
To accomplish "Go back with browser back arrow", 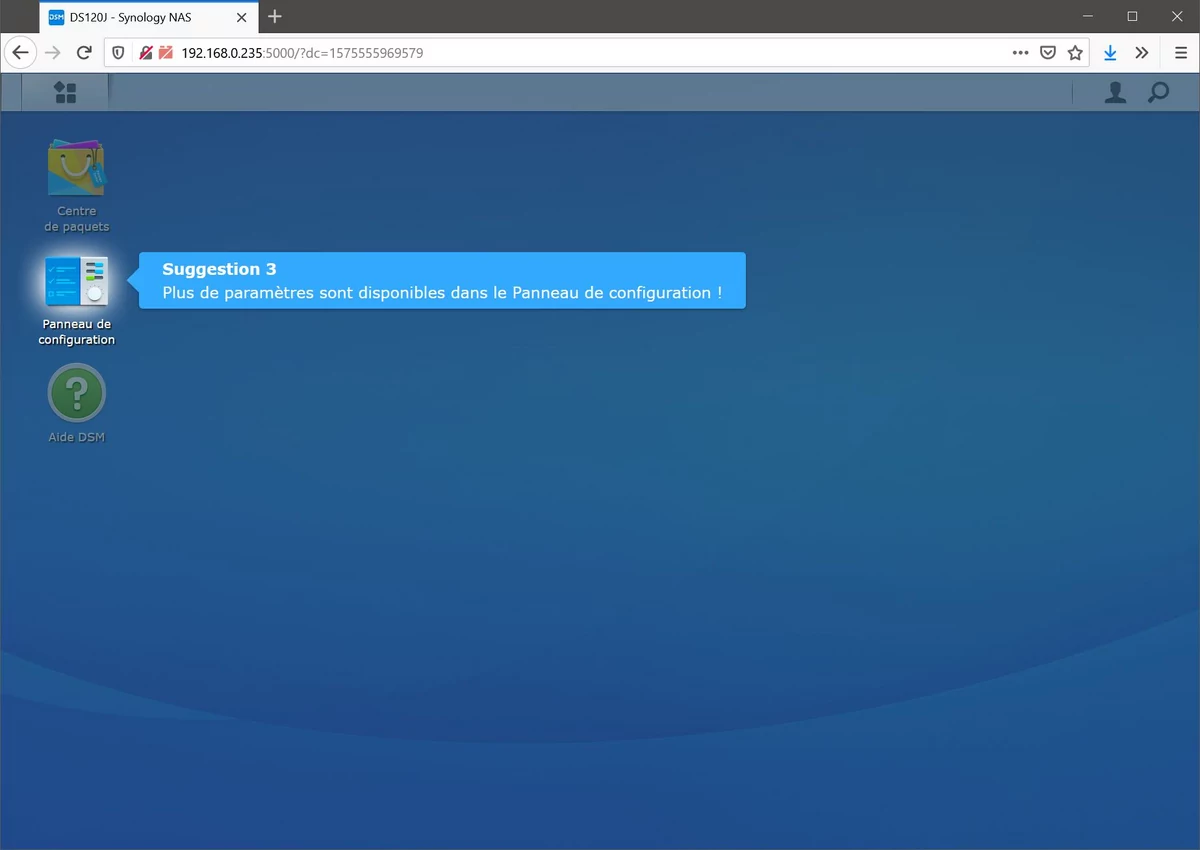I will 21,53.
